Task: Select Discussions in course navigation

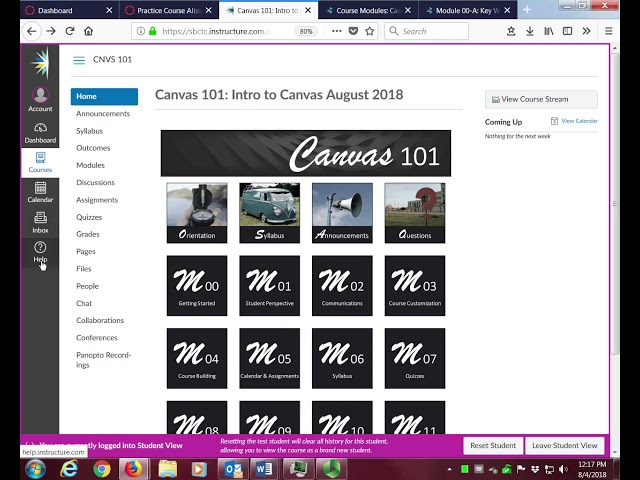Action: coord(95,182)
